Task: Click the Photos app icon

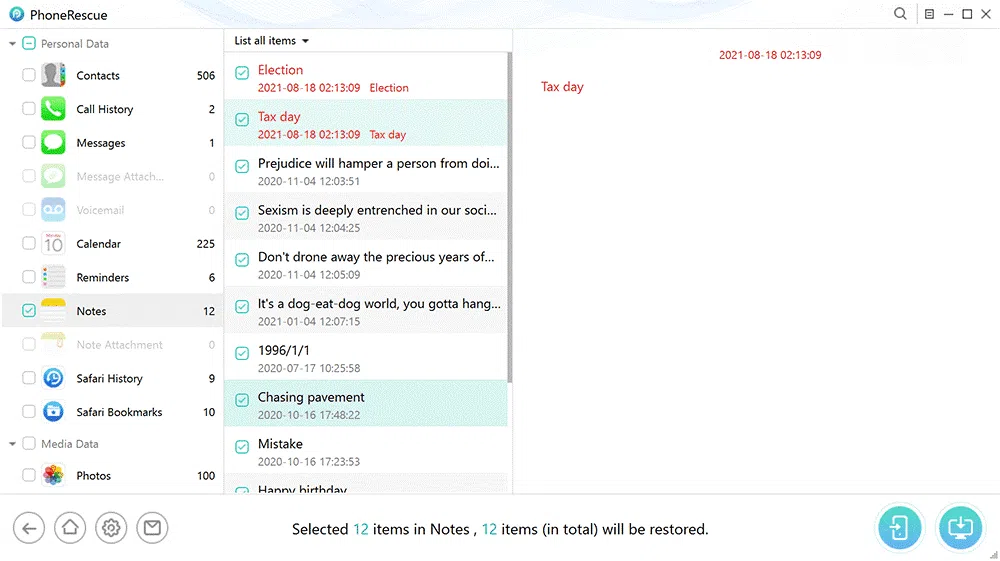Action: click(53, 476)
